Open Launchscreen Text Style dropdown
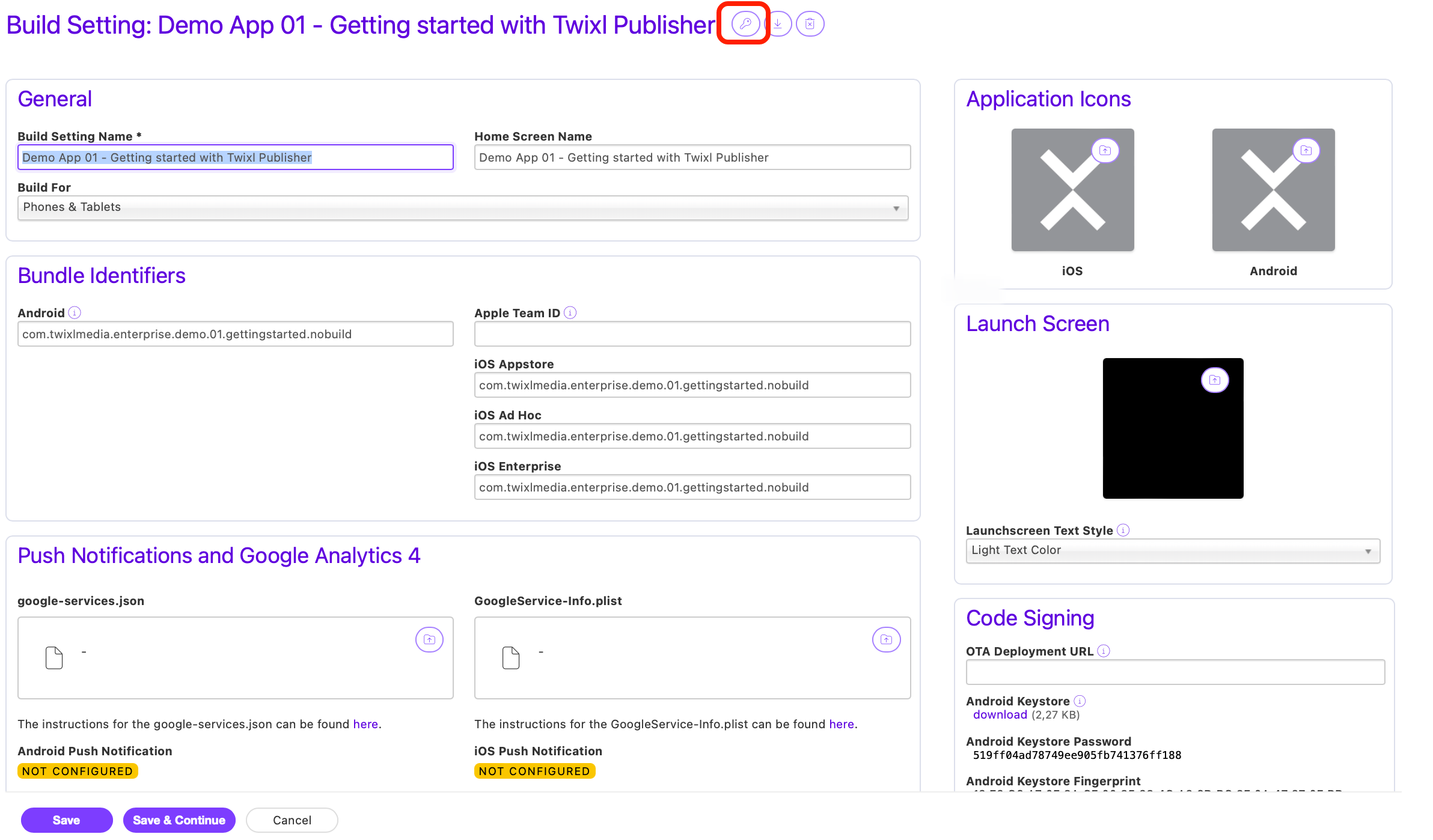Viewport: 1433px width, 840px height. pyautogui.click(x=1173, y=551)
